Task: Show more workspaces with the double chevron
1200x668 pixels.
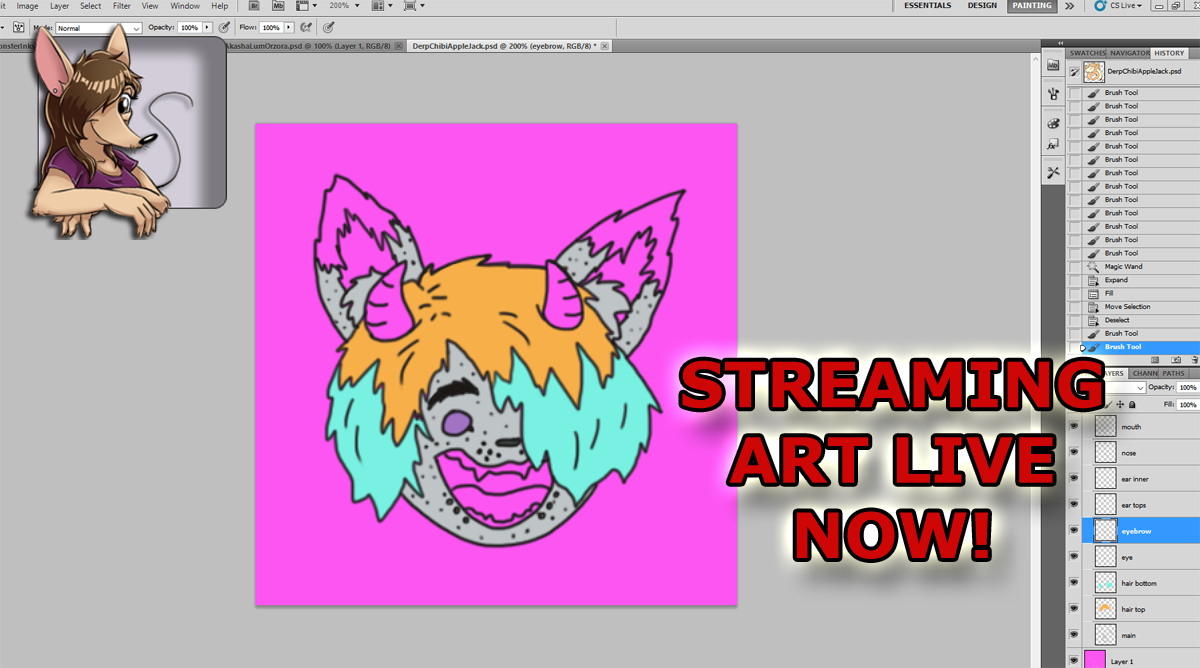Action: tap(1069, 6)
